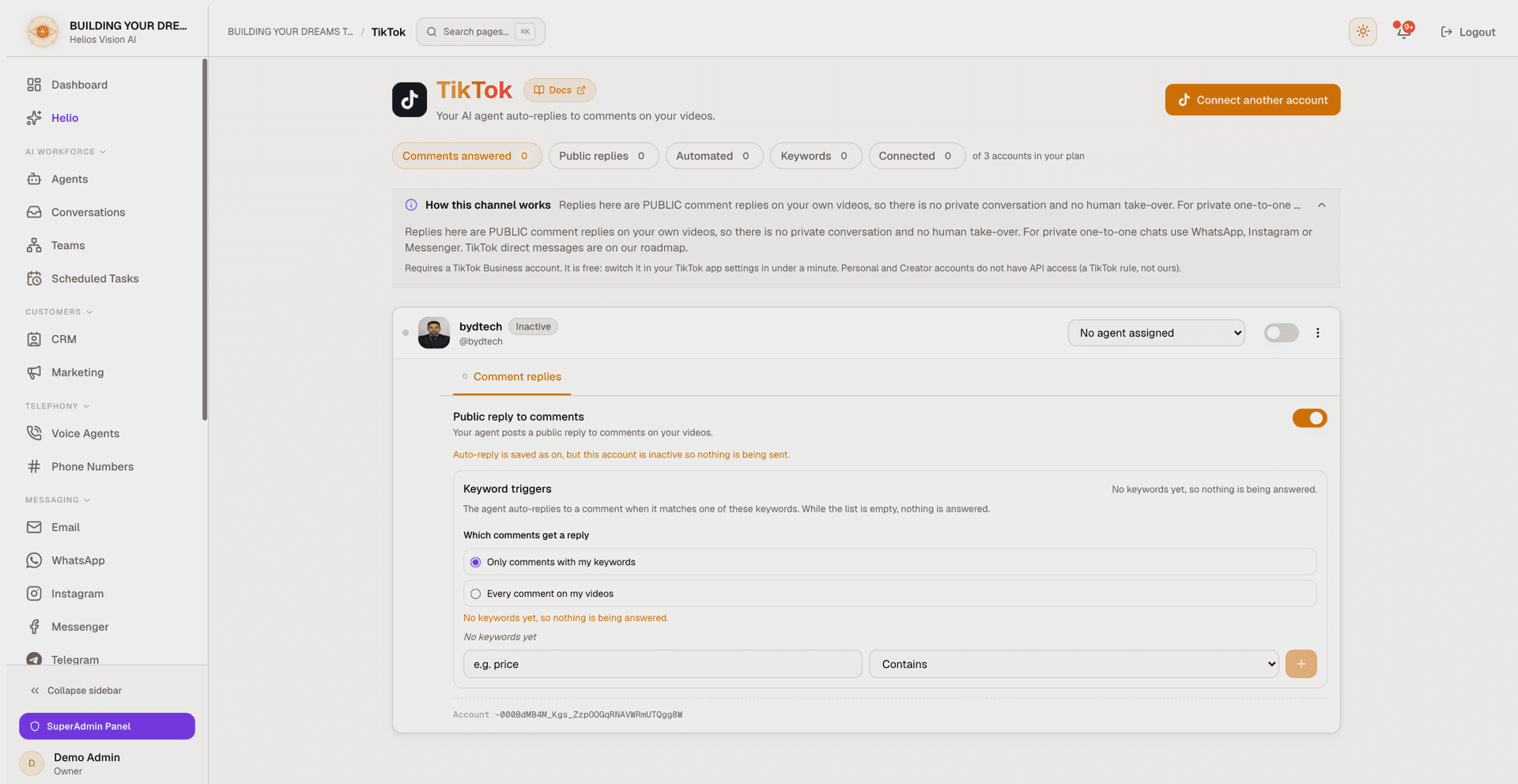Click the Keyword triggers heading
This screenshot has height=784, width=1518.
click(x=508, y=489)
